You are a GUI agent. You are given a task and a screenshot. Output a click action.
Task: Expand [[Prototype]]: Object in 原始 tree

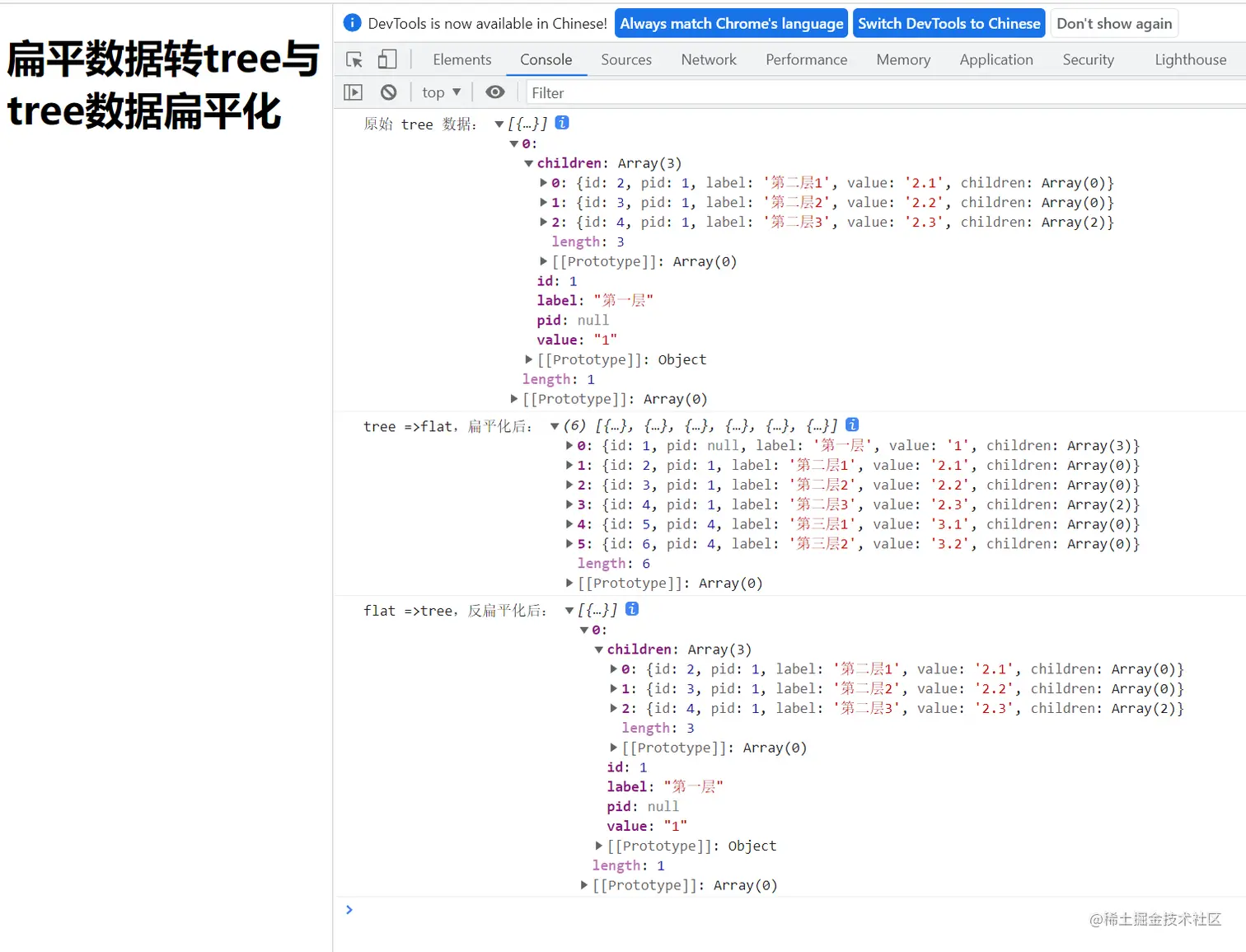point(529,359)
